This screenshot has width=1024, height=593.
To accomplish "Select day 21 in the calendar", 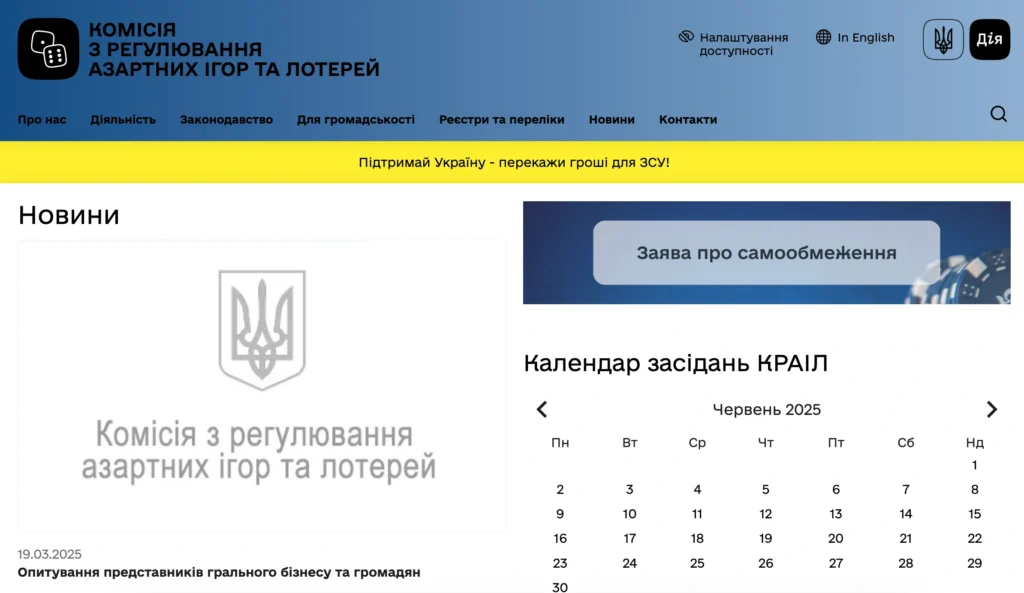I will (x=905, y=539).
